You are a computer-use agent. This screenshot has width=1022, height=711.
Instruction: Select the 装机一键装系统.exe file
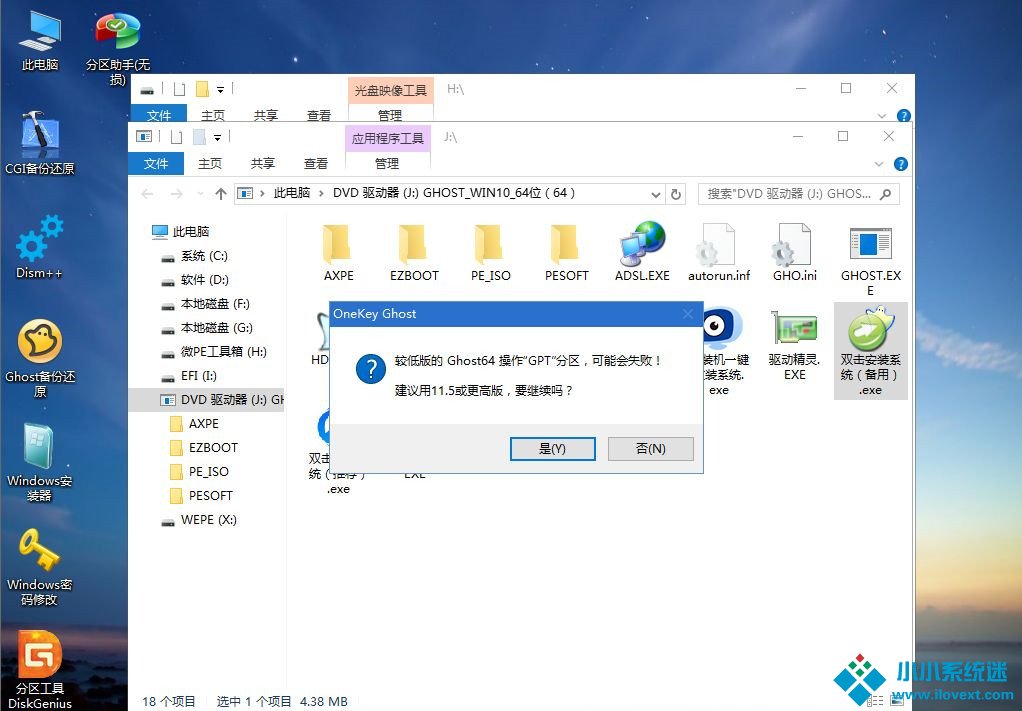pyautogui.click(x=722, y=352)
